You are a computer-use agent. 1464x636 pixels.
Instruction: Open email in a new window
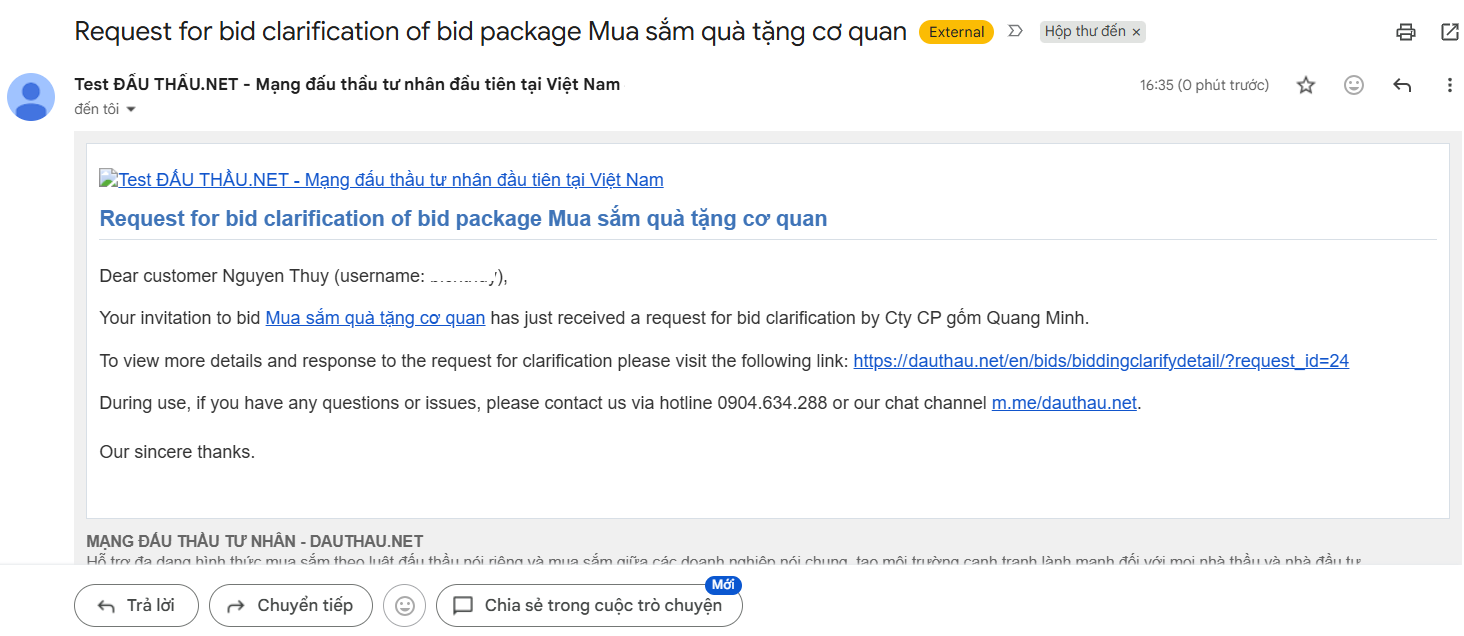(1450, 32)
